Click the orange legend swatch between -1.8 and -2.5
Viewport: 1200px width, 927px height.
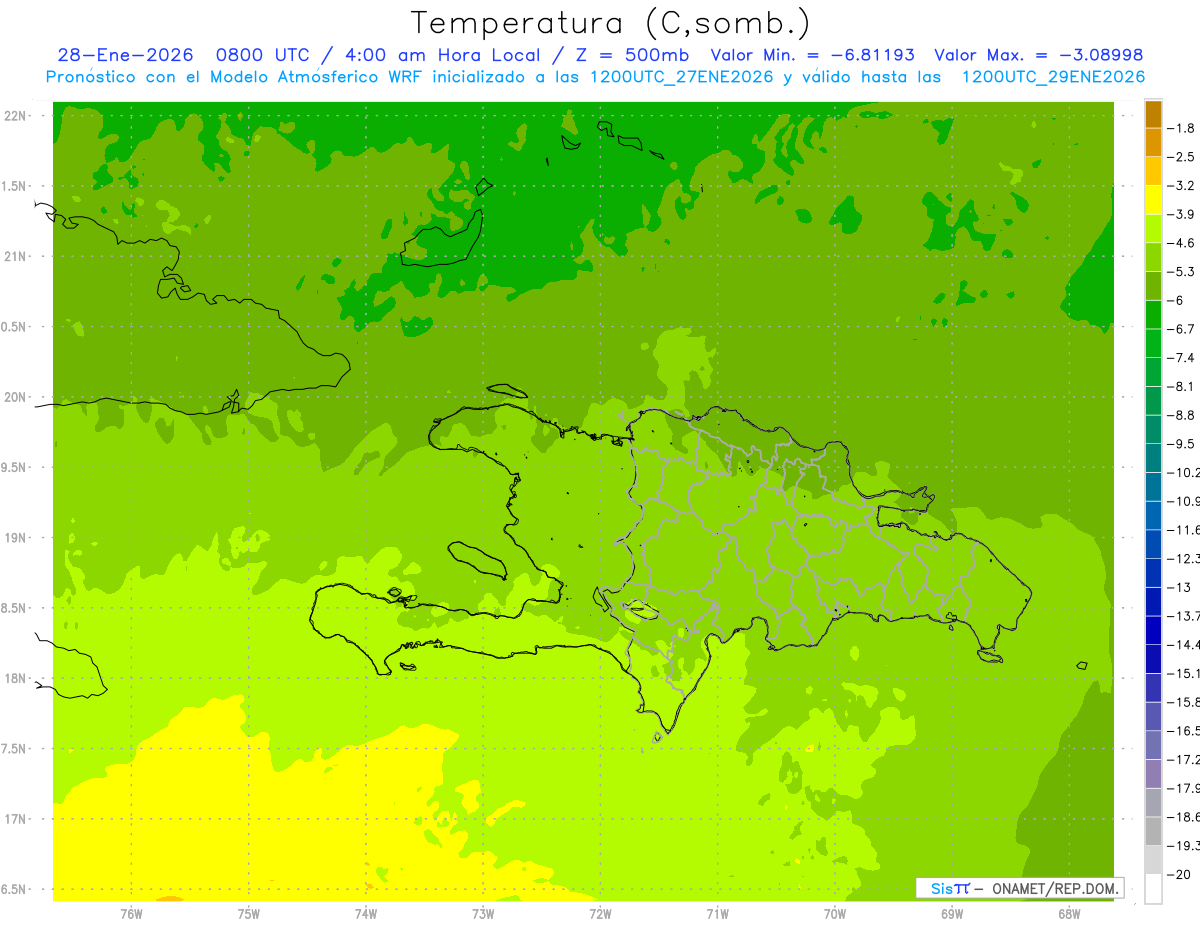coord(1153,143)
